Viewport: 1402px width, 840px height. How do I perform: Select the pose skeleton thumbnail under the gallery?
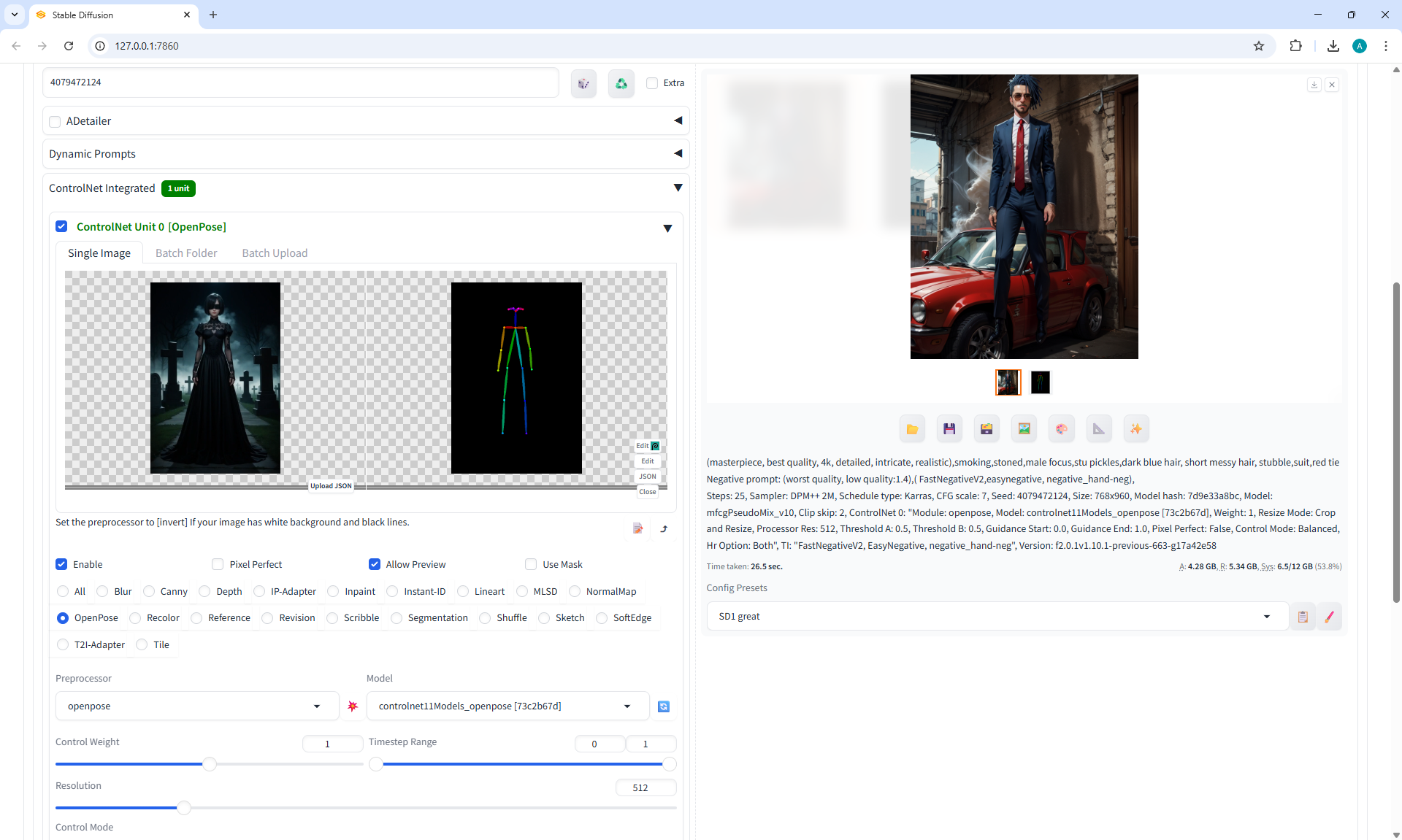(1040, 382)
